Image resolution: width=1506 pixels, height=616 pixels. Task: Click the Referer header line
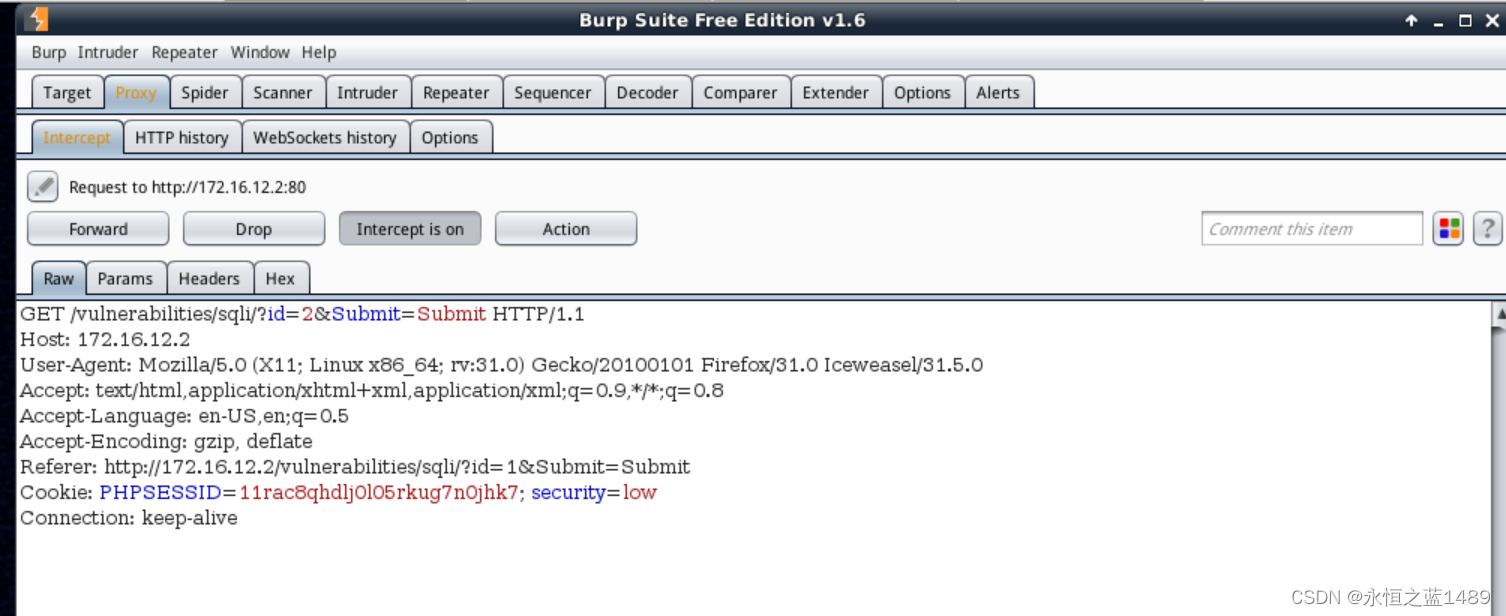(x=355, y=467)
